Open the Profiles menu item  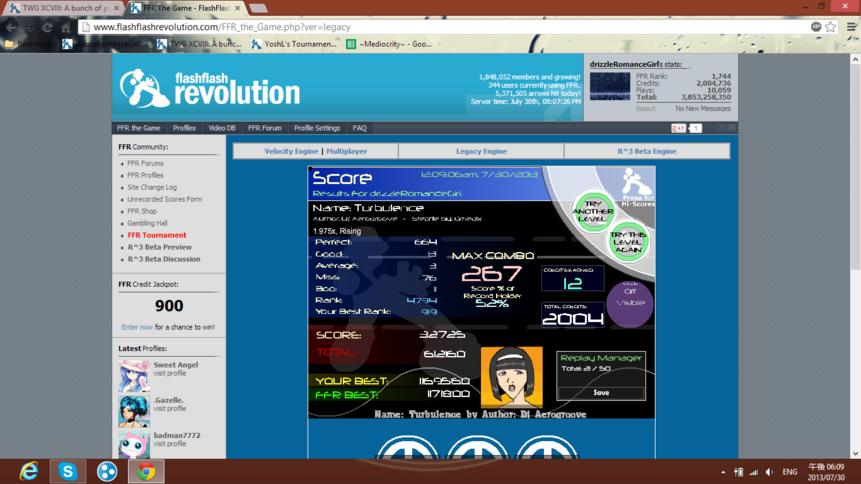point(184,128)
